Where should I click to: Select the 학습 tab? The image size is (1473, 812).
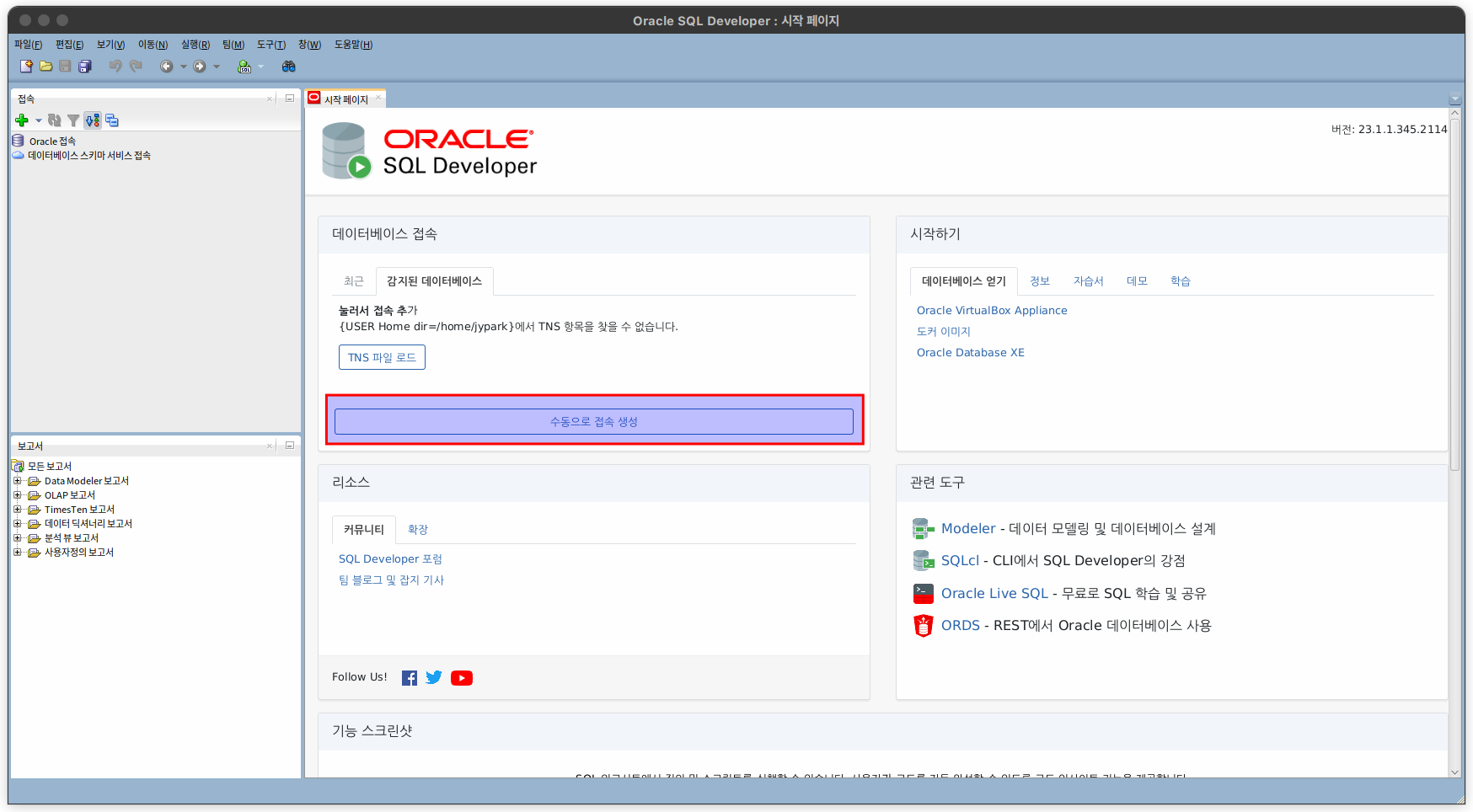[1181, 281]
